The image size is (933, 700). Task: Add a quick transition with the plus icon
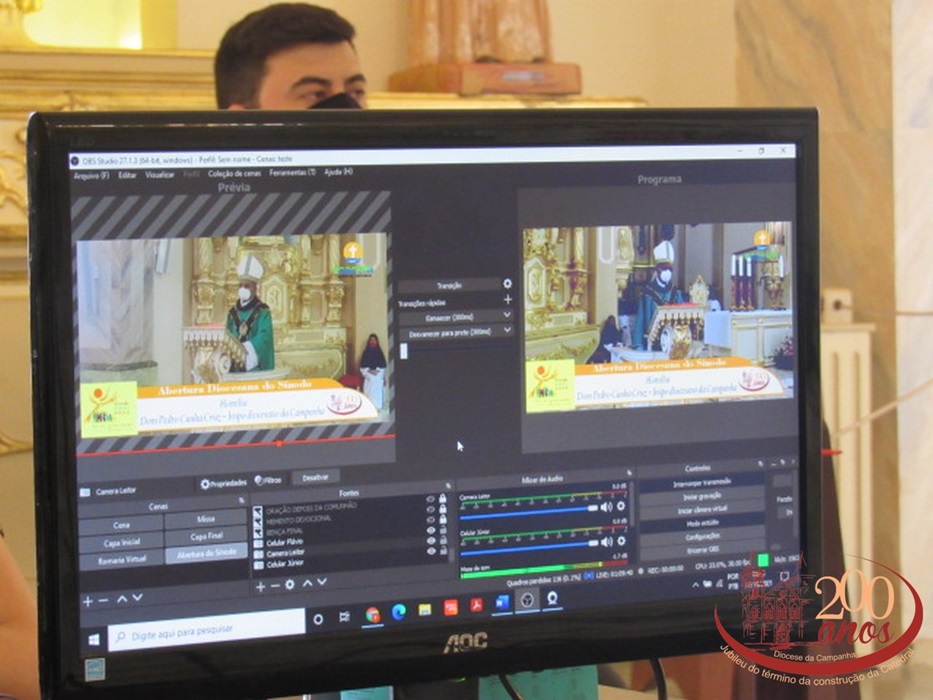[508, 299]
